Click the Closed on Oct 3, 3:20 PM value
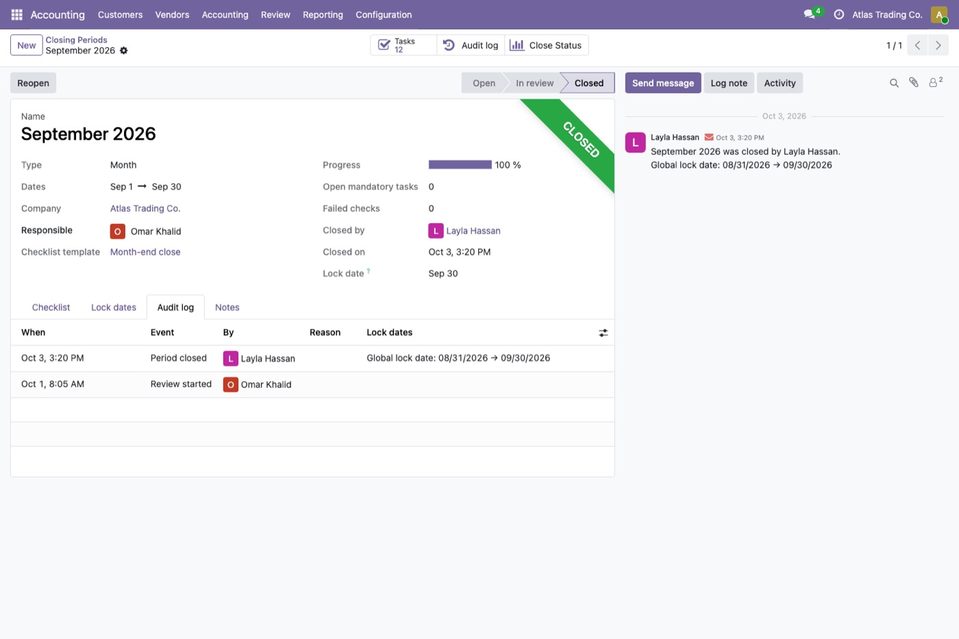 click(459, 252)
